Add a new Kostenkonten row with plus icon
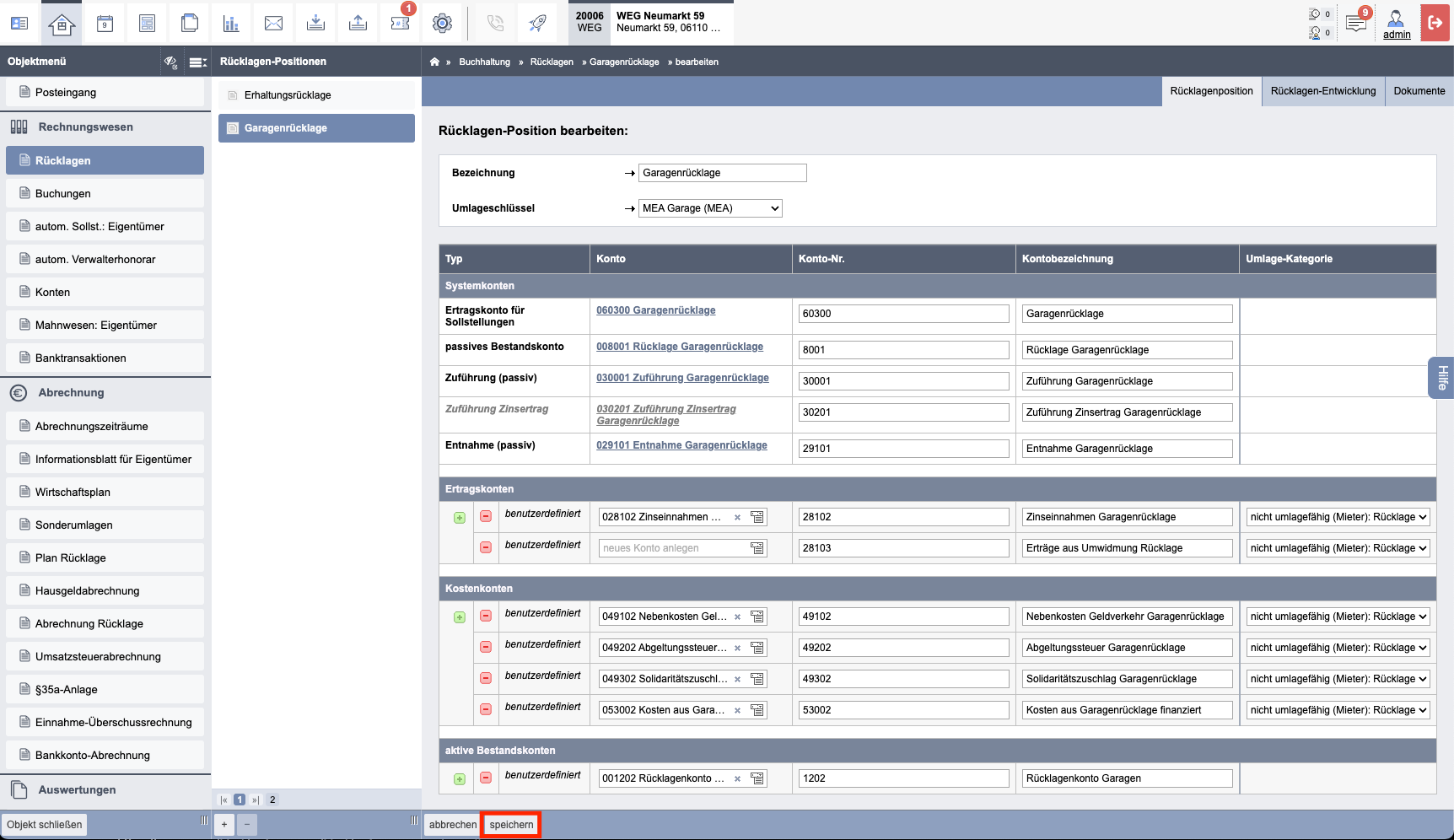1454x840 pixels. pyautogui.click(x=460, y=617)
